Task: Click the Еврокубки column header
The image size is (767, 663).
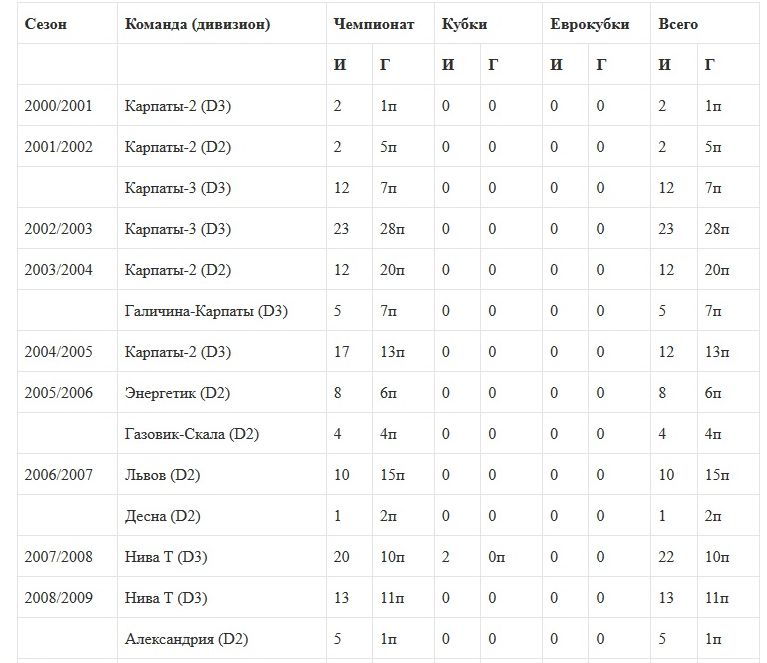Action: point(590,24)
